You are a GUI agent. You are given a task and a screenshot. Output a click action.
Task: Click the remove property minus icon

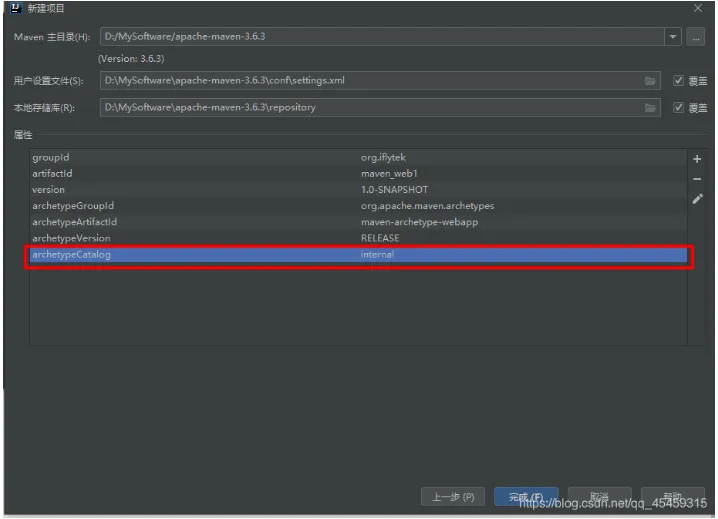(696, 179)
